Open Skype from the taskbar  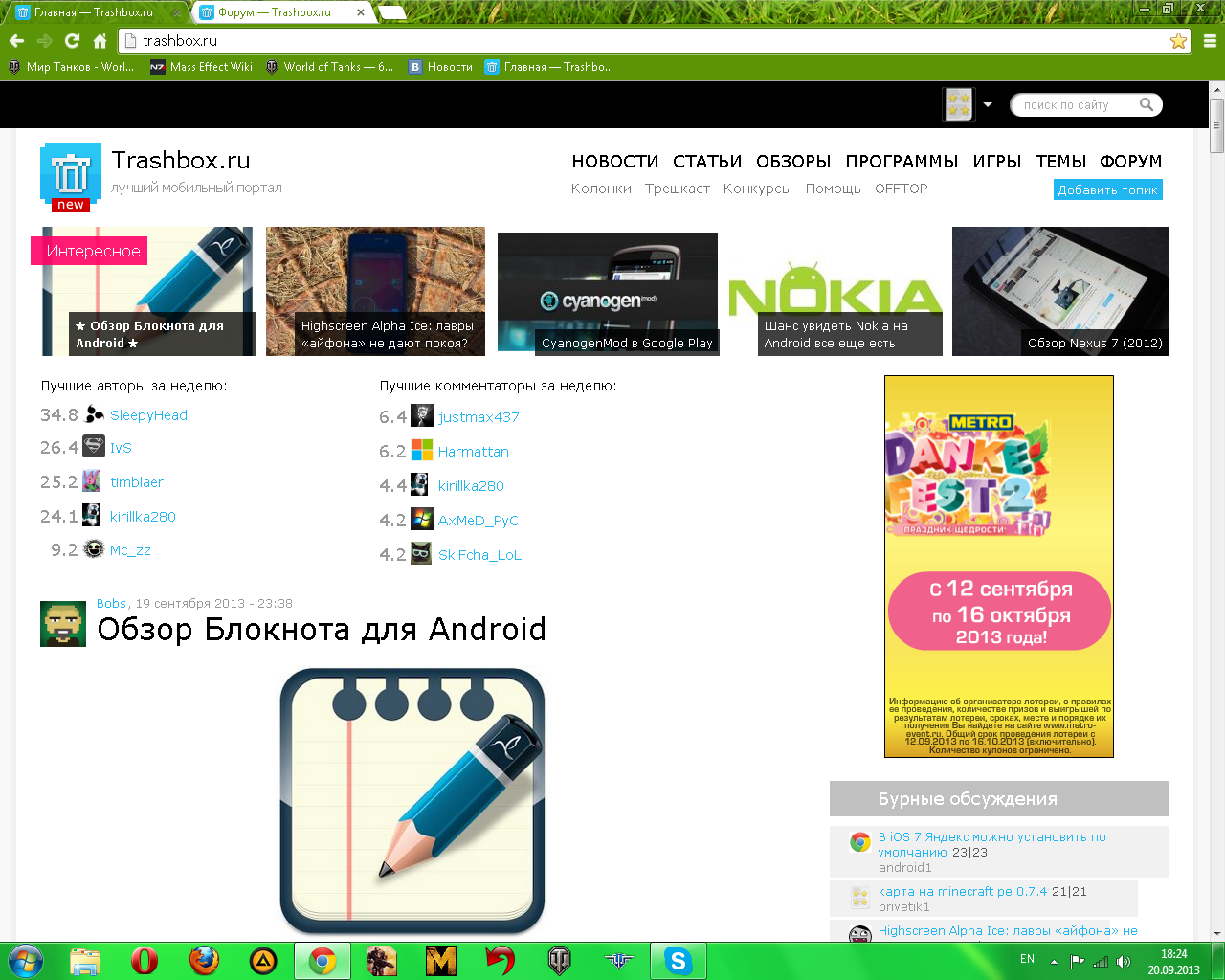pyautogui.click(x=679, y=960)
